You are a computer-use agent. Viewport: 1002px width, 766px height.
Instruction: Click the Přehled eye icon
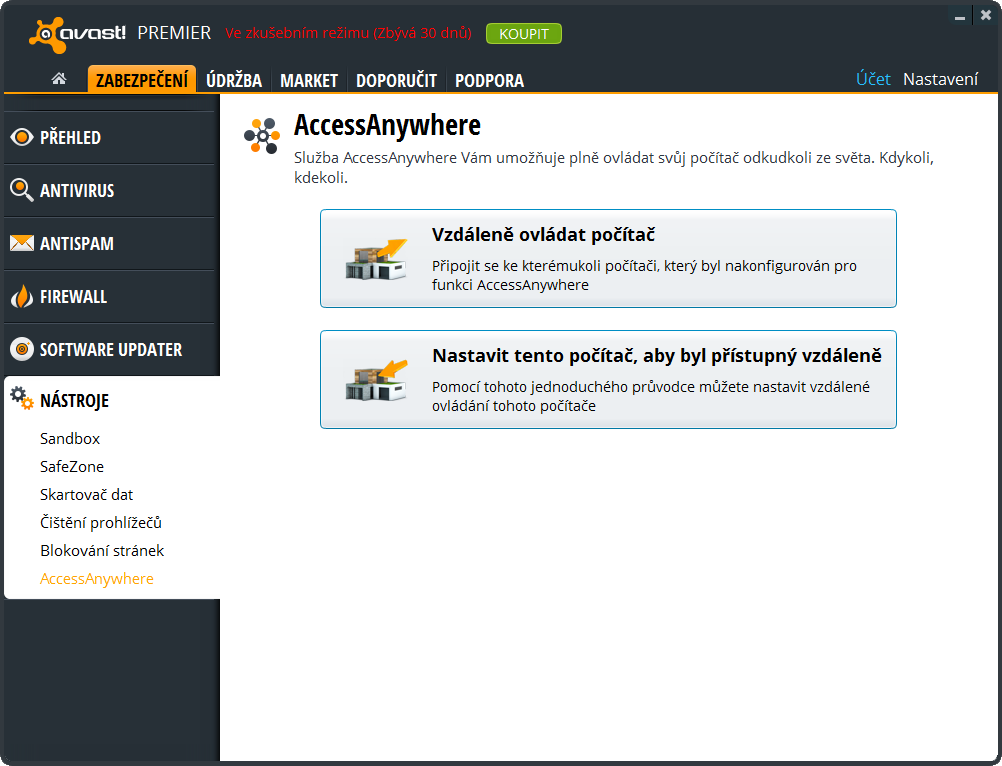[22, 137]
